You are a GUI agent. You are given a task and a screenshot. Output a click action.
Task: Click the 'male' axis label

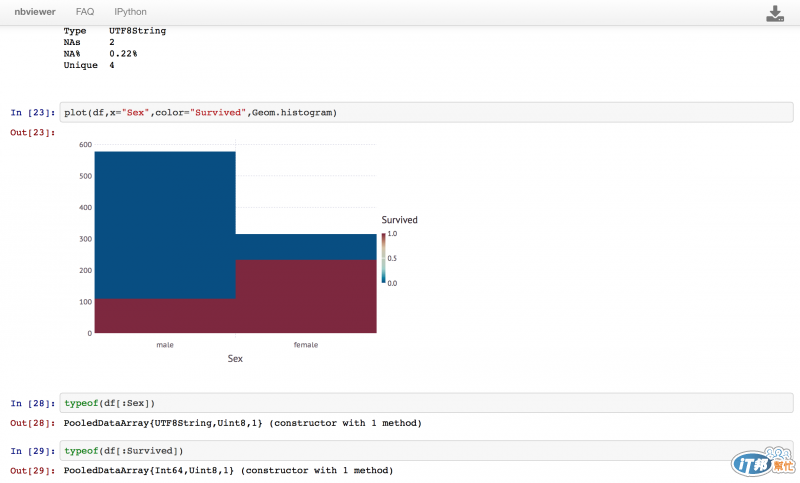pyautogui.click(x=165, y=345)
